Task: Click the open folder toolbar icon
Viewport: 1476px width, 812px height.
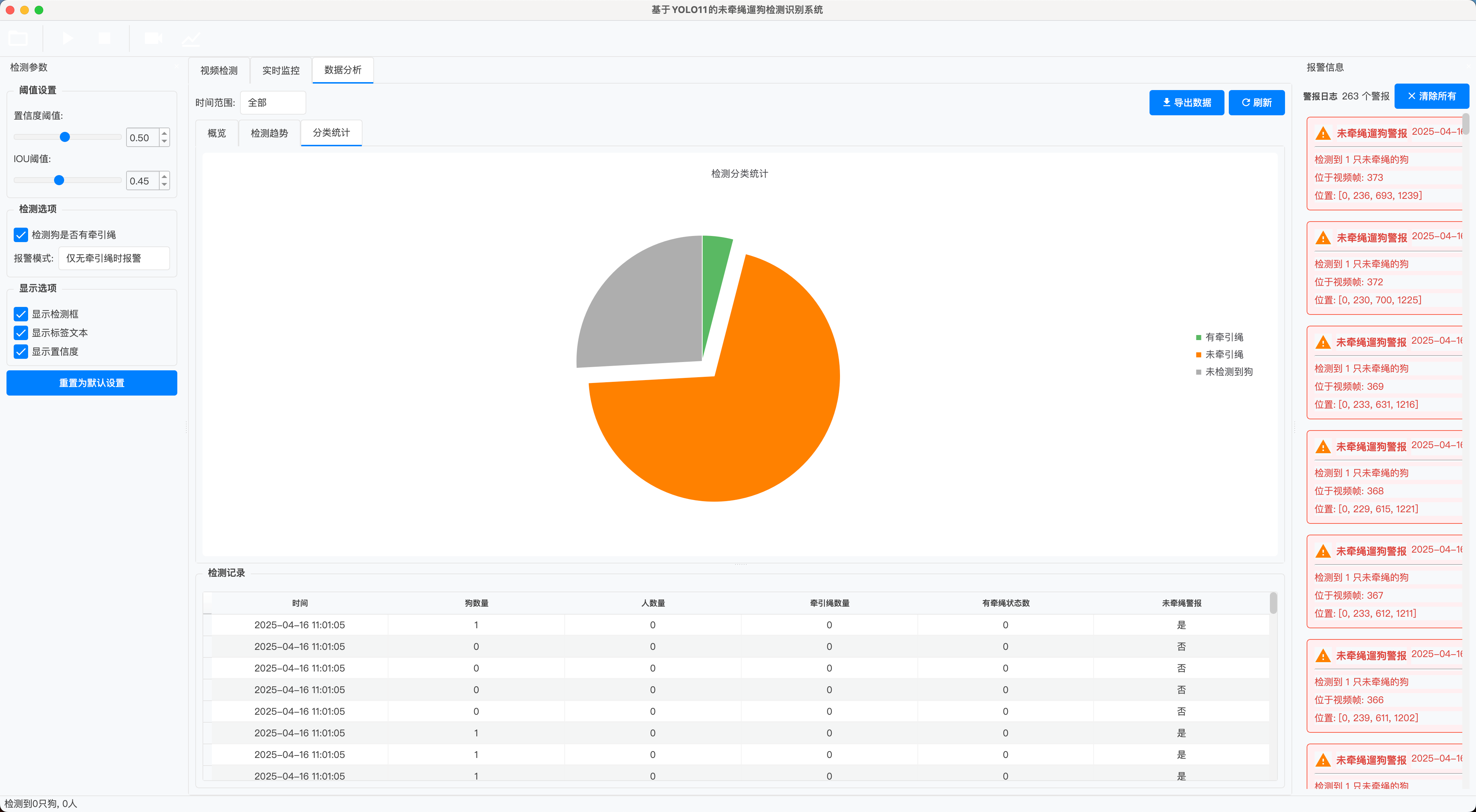Action: pyautogui.click(x=18, y=39)
